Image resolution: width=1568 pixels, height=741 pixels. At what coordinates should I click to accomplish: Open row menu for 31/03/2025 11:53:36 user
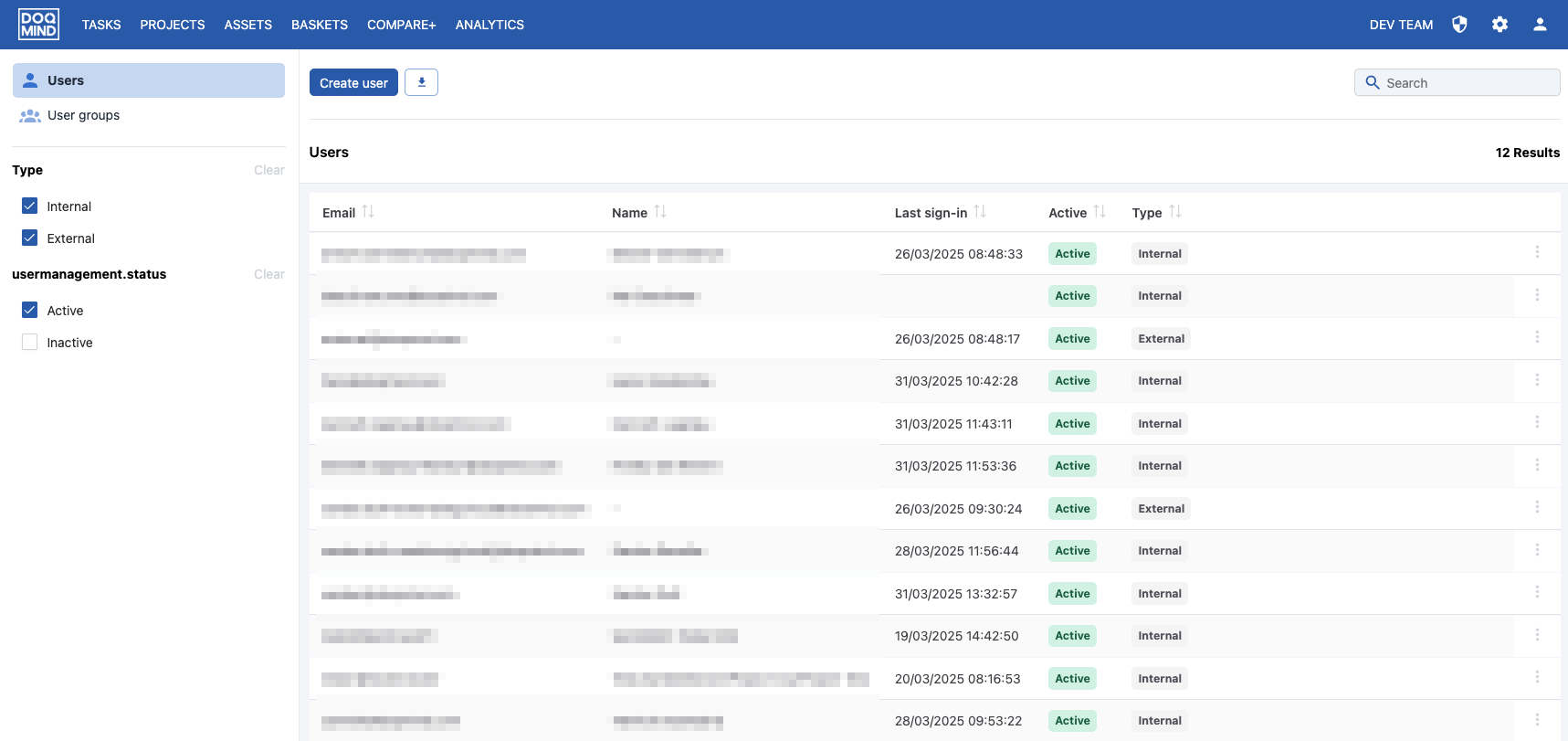[1537, 465]
